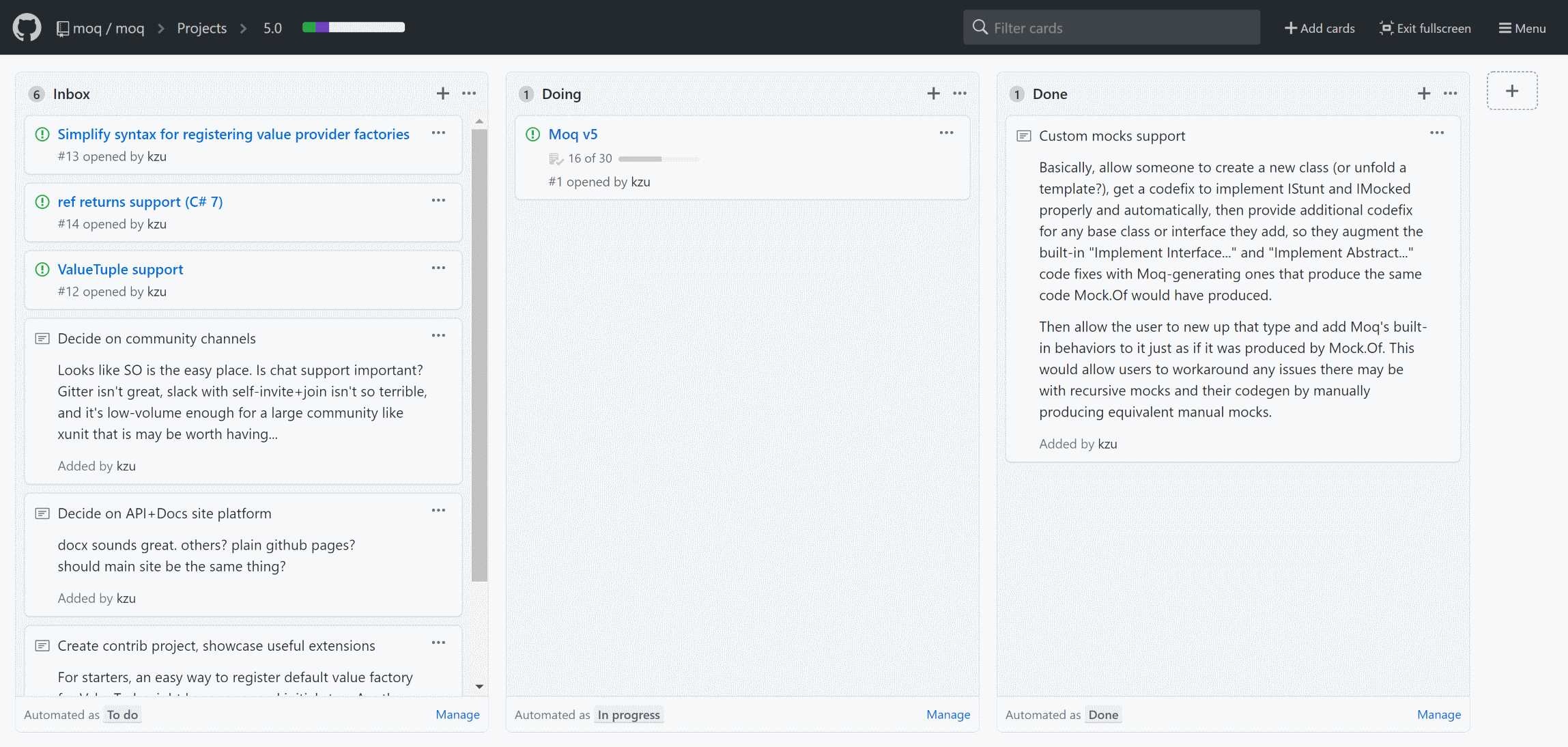Focus the Filter cards search field
This screenshot has height=747, width=1568.
1111,27
